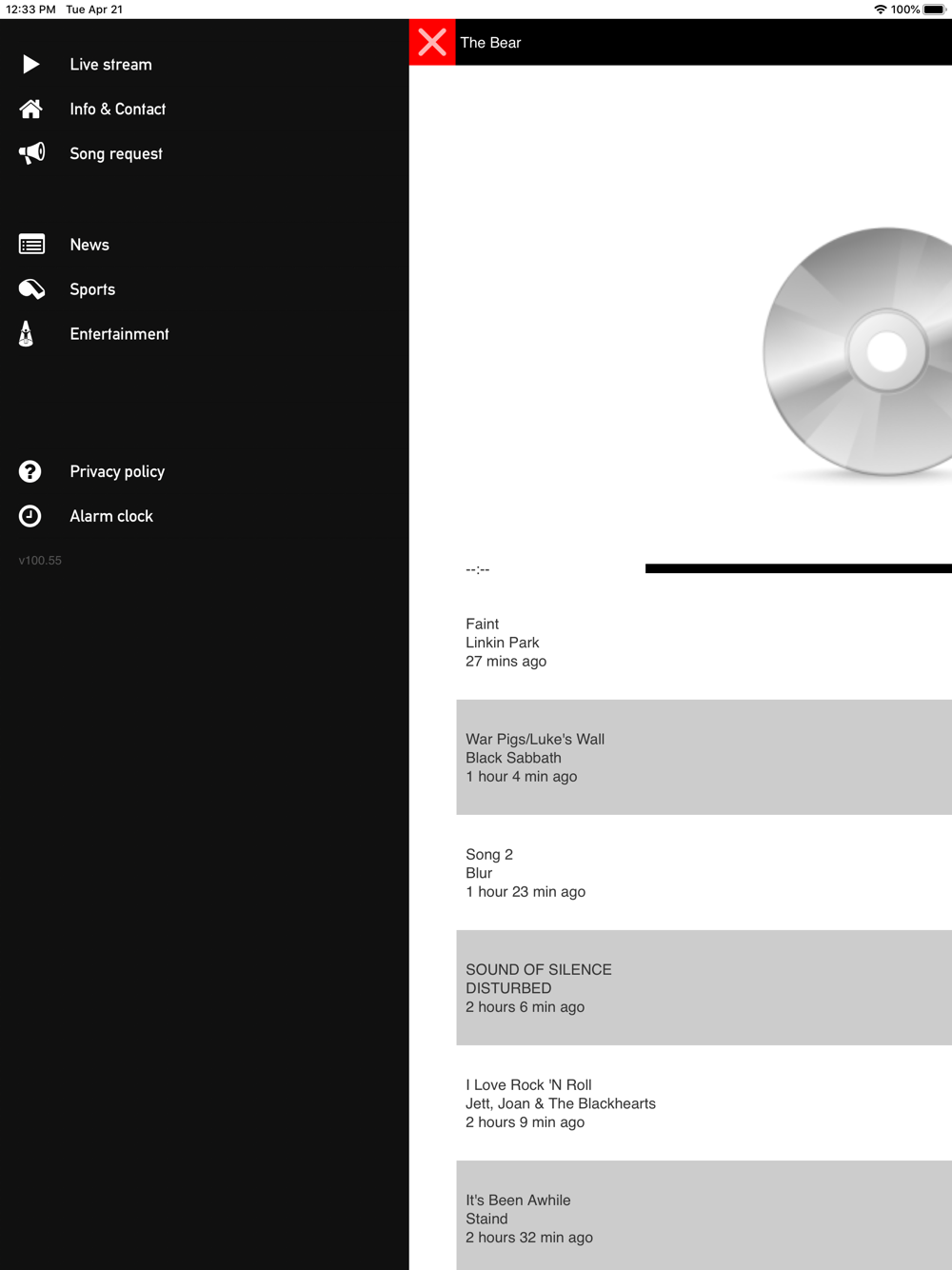Click the whistle icon beside Sports

pos(31,289)
